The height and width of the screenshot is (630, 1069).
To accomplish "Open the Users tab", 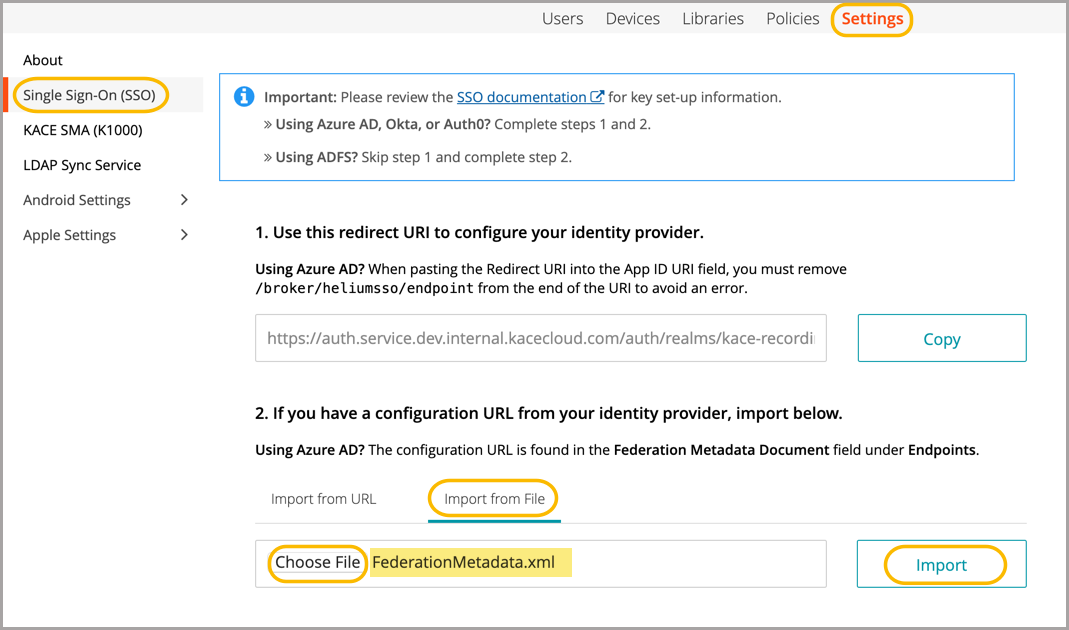I will (x=562, y=19).
